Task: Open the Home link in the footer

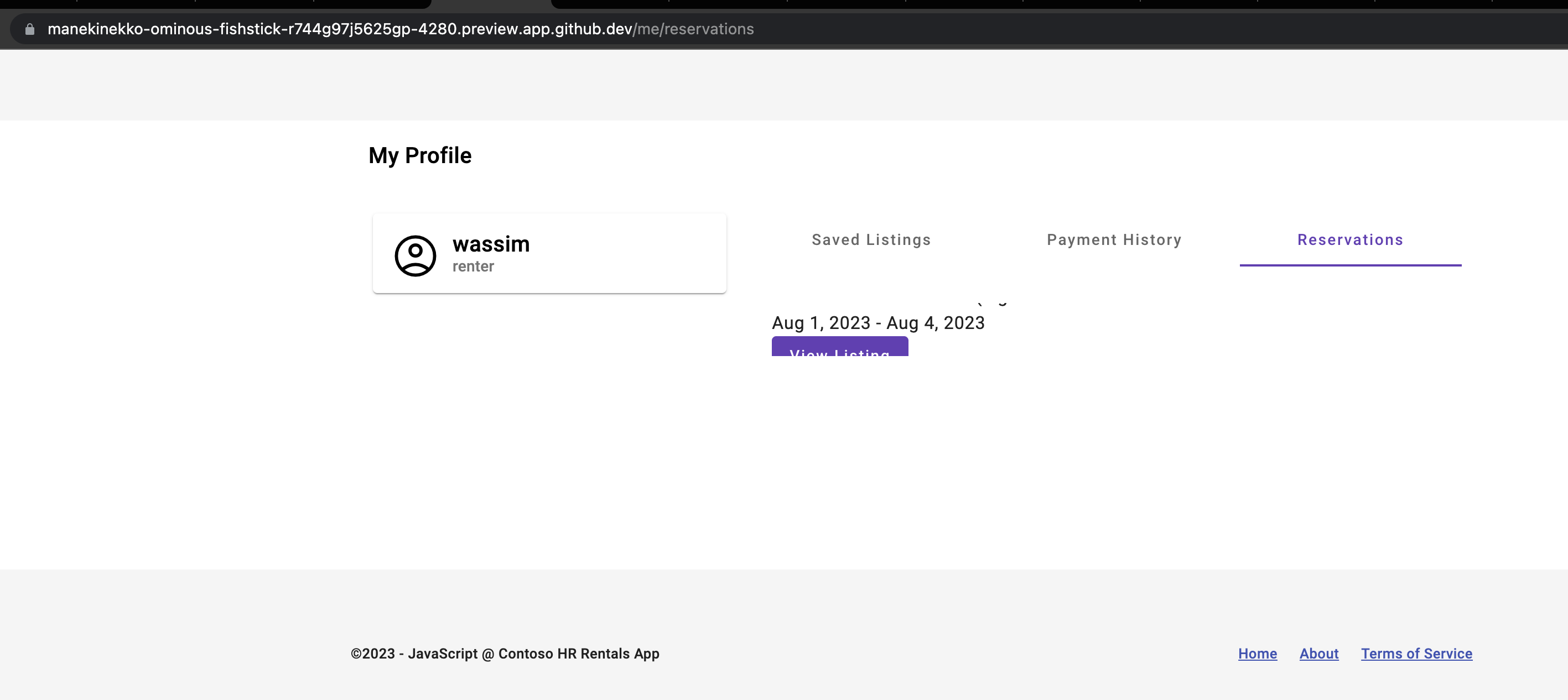Action: [1257, 653]
